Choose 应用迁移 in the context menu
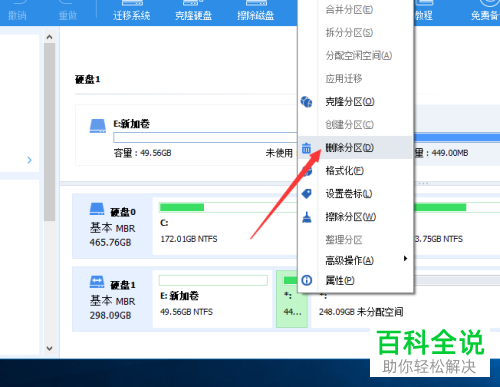Viewport: 500px width, 387px height. point(355,79)
